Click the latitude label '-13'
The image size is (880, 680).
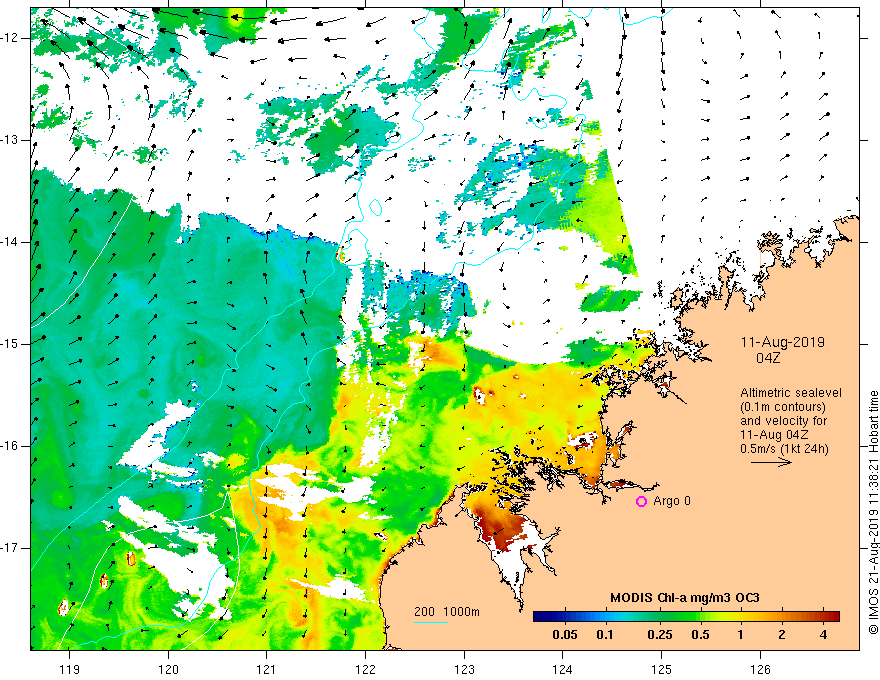tap(10, 140)
